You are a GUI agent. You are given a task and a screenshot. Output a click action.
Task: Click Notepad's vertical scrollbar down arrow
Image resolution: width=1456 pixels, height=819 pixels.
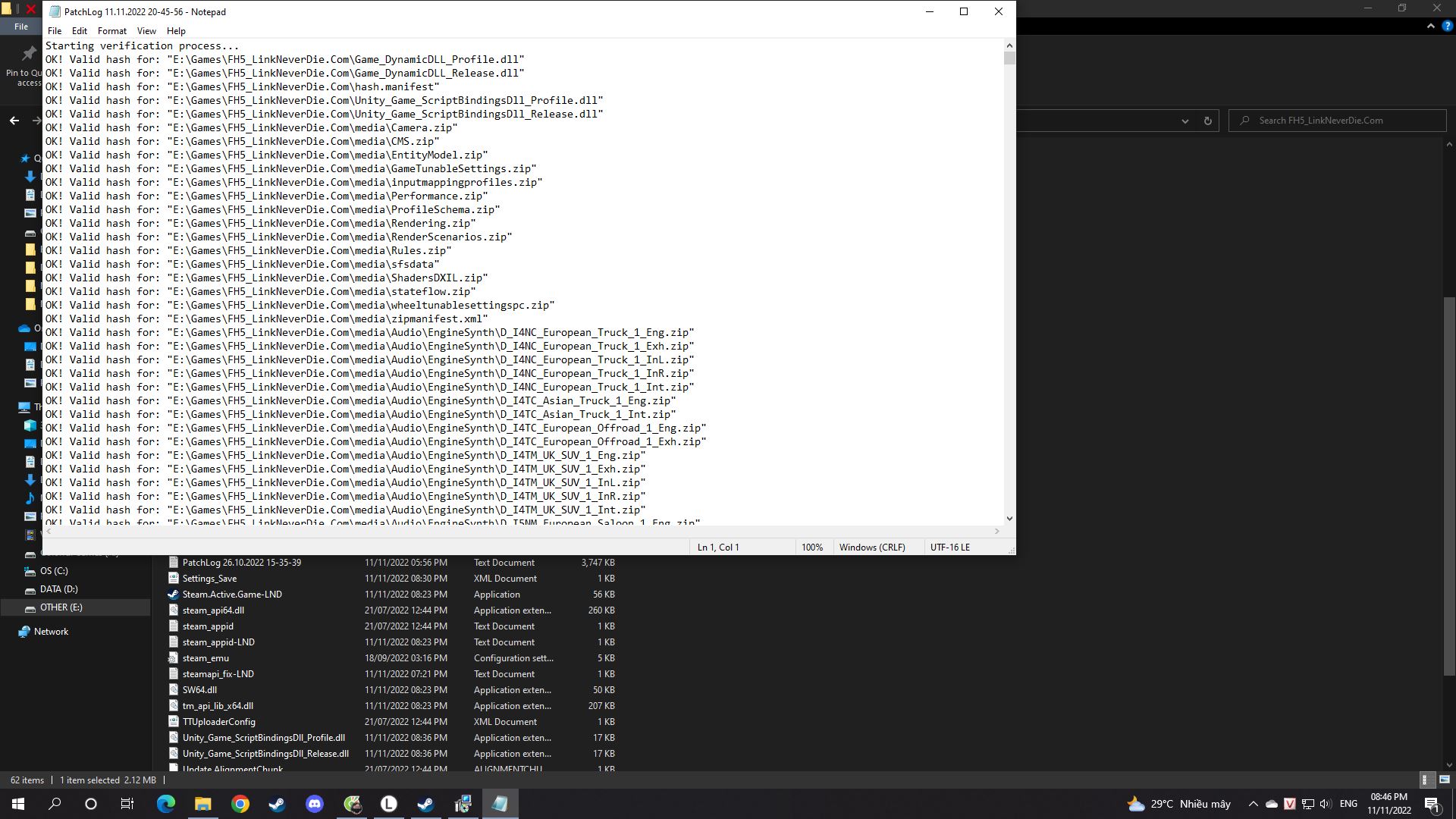coord(1009,519)
